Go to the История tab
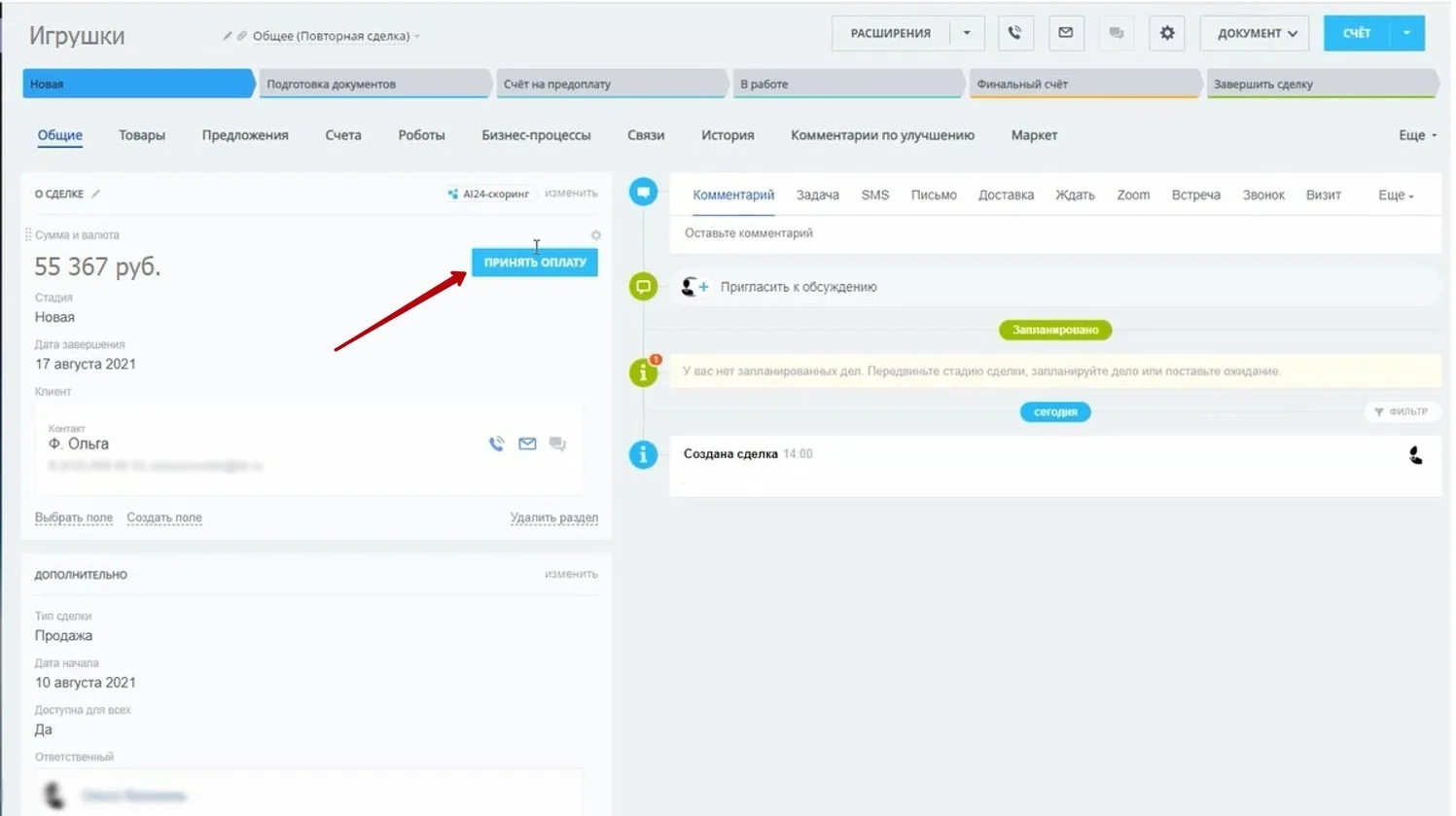 pyautogui.click(x=728, y=135)
